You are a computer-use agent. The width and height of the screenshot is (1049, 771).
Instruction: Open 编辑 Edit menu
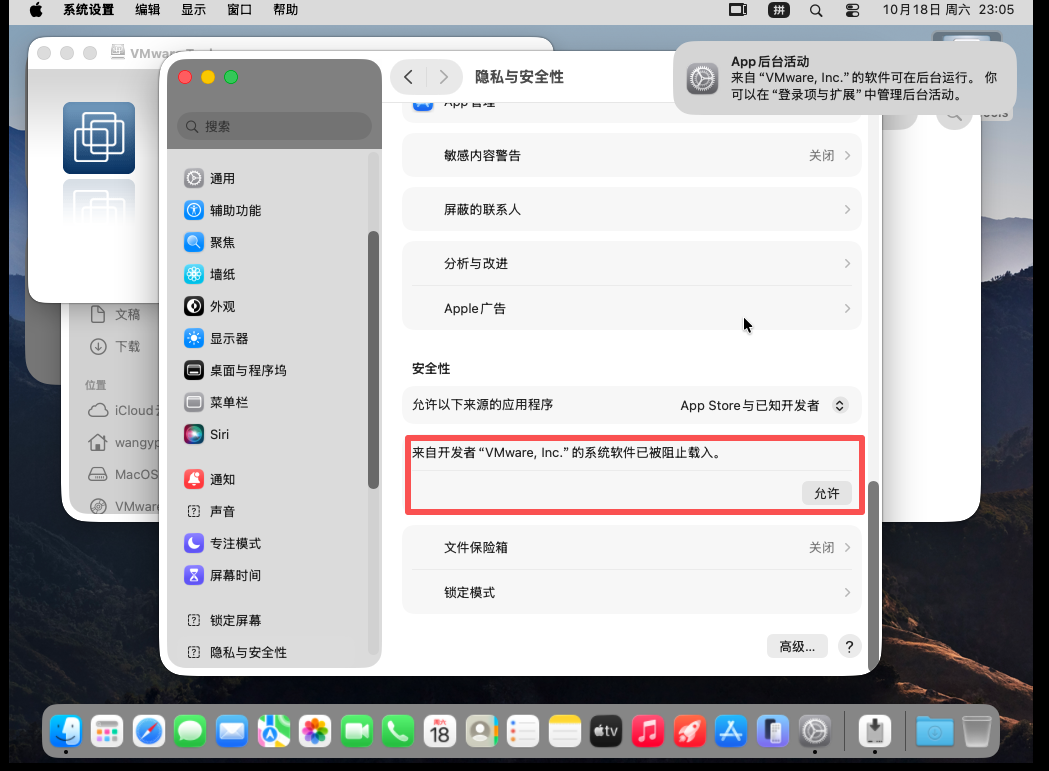tap(147, 10)
